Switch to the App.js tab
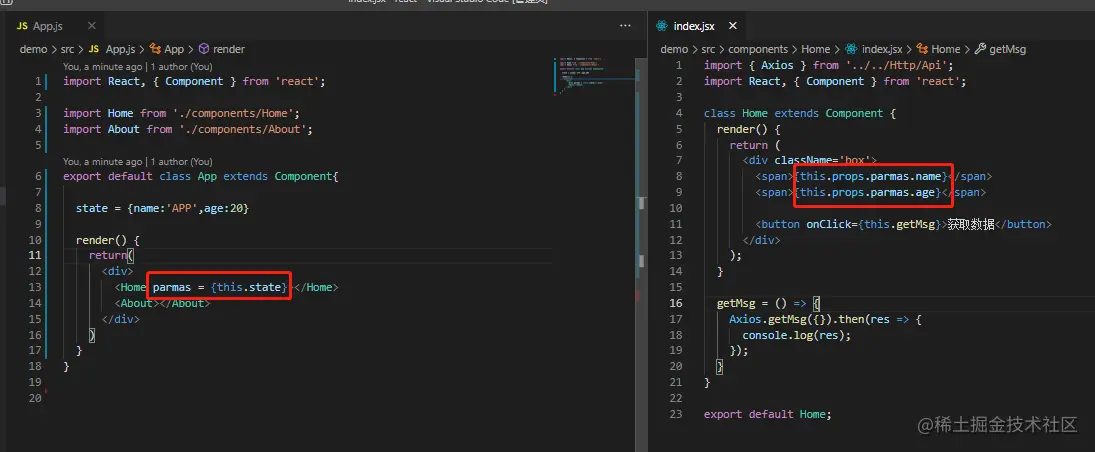Image resolution: width=1095 pixels, height=452 pixels. [49, 25]
